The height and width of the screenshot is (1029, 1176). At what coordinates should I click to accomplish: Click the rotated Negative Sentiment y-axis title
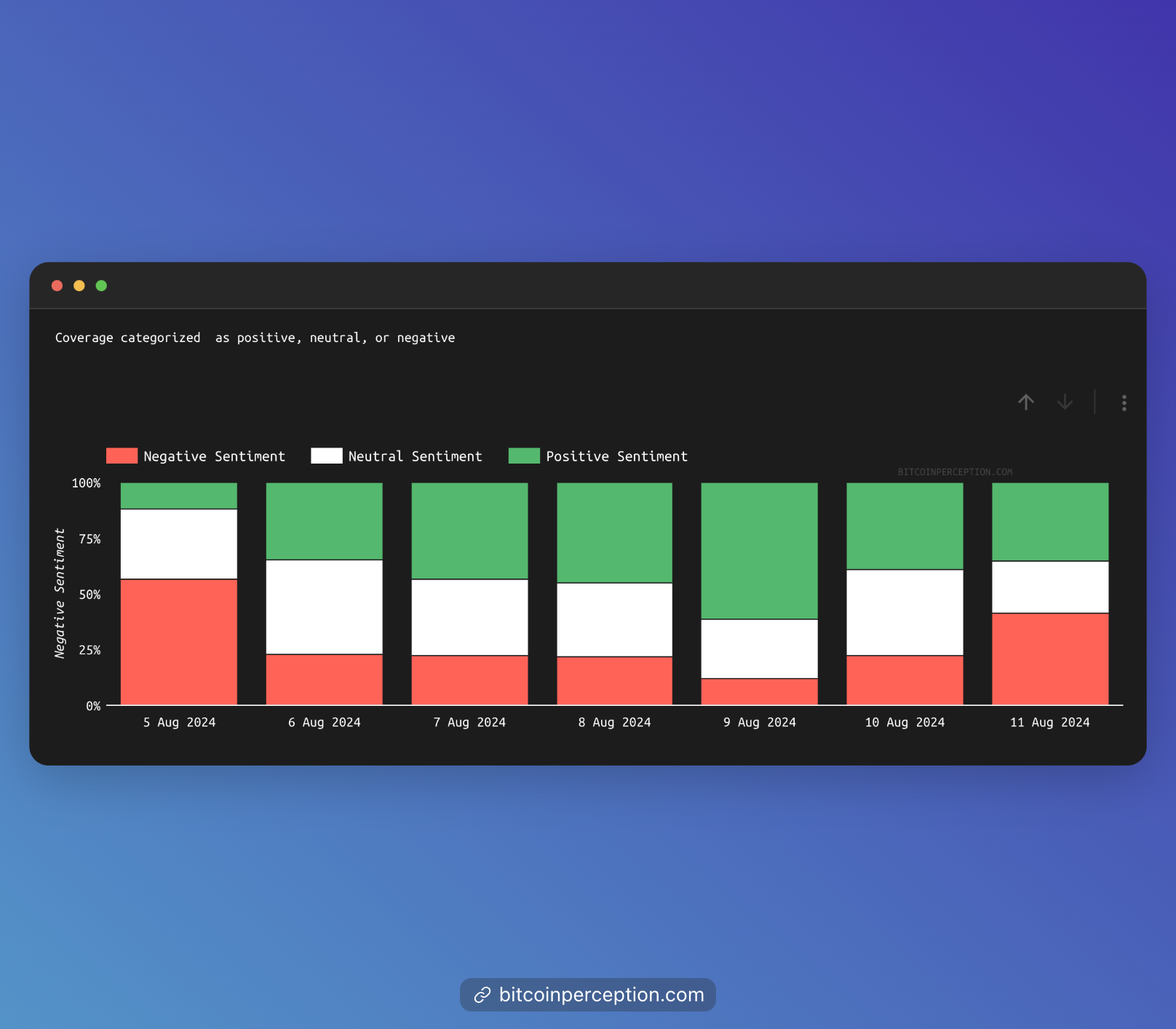60,593
